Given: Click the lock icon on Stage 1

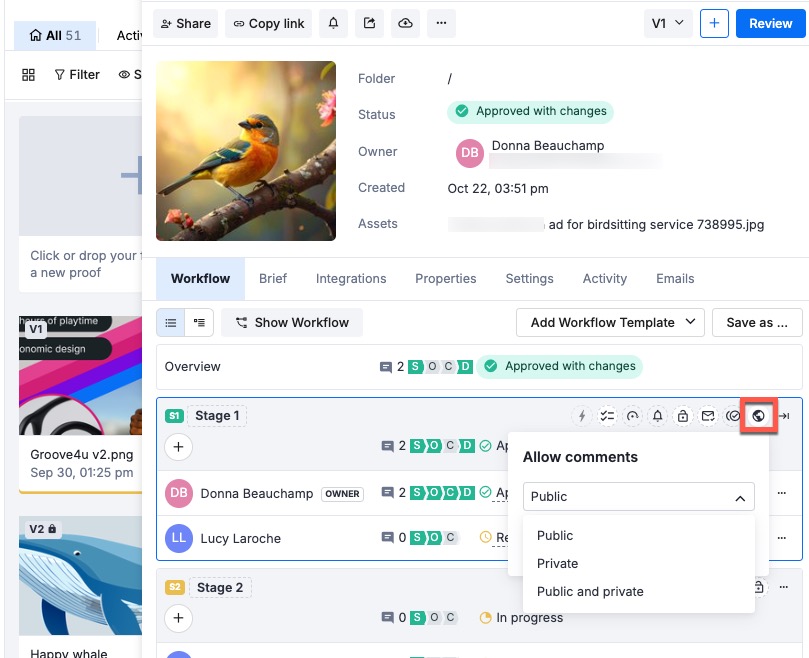Looking at the screenshot, I should (683, 415).
